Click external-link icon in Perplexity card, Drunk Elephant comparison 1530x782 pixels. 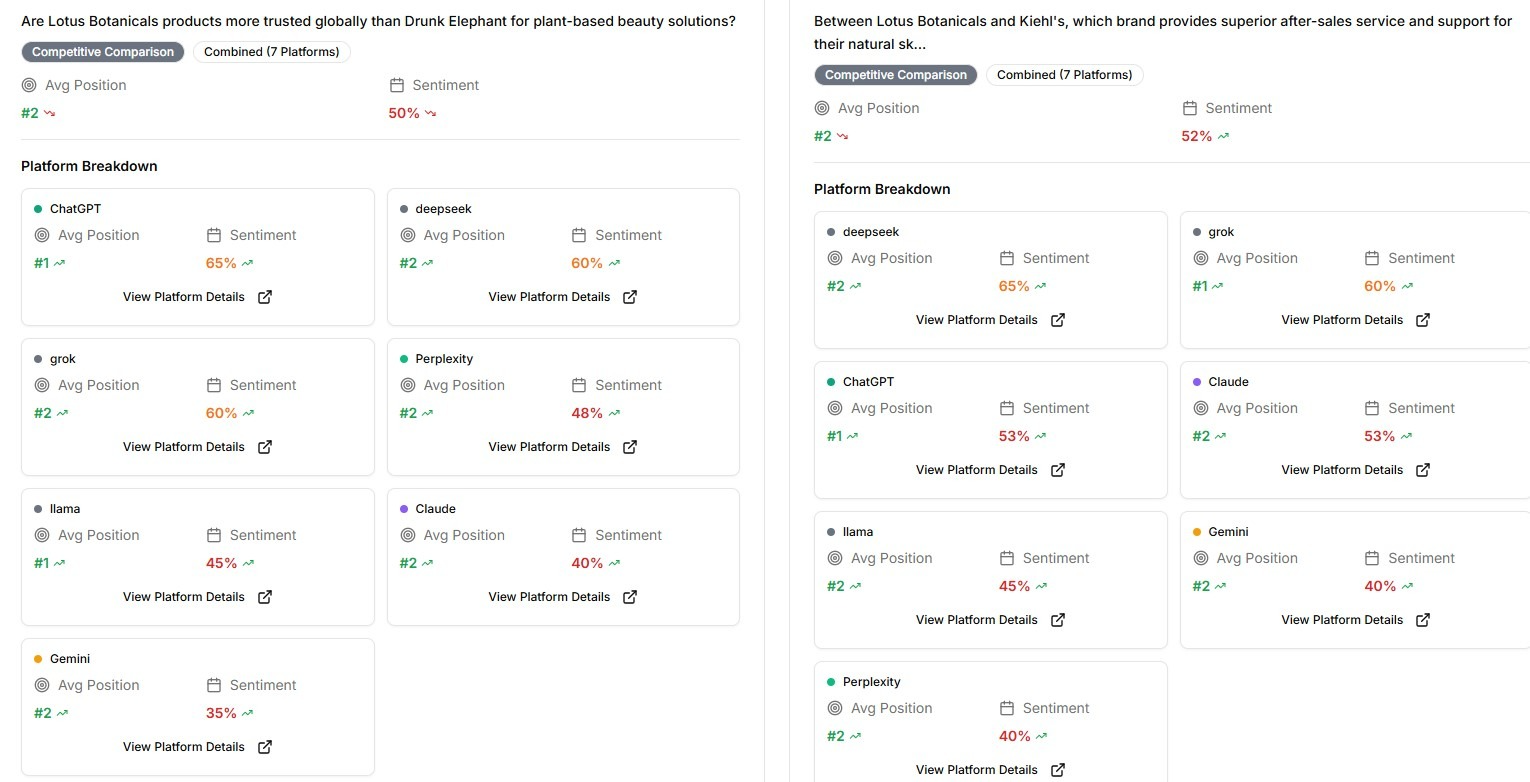point(630,447)
